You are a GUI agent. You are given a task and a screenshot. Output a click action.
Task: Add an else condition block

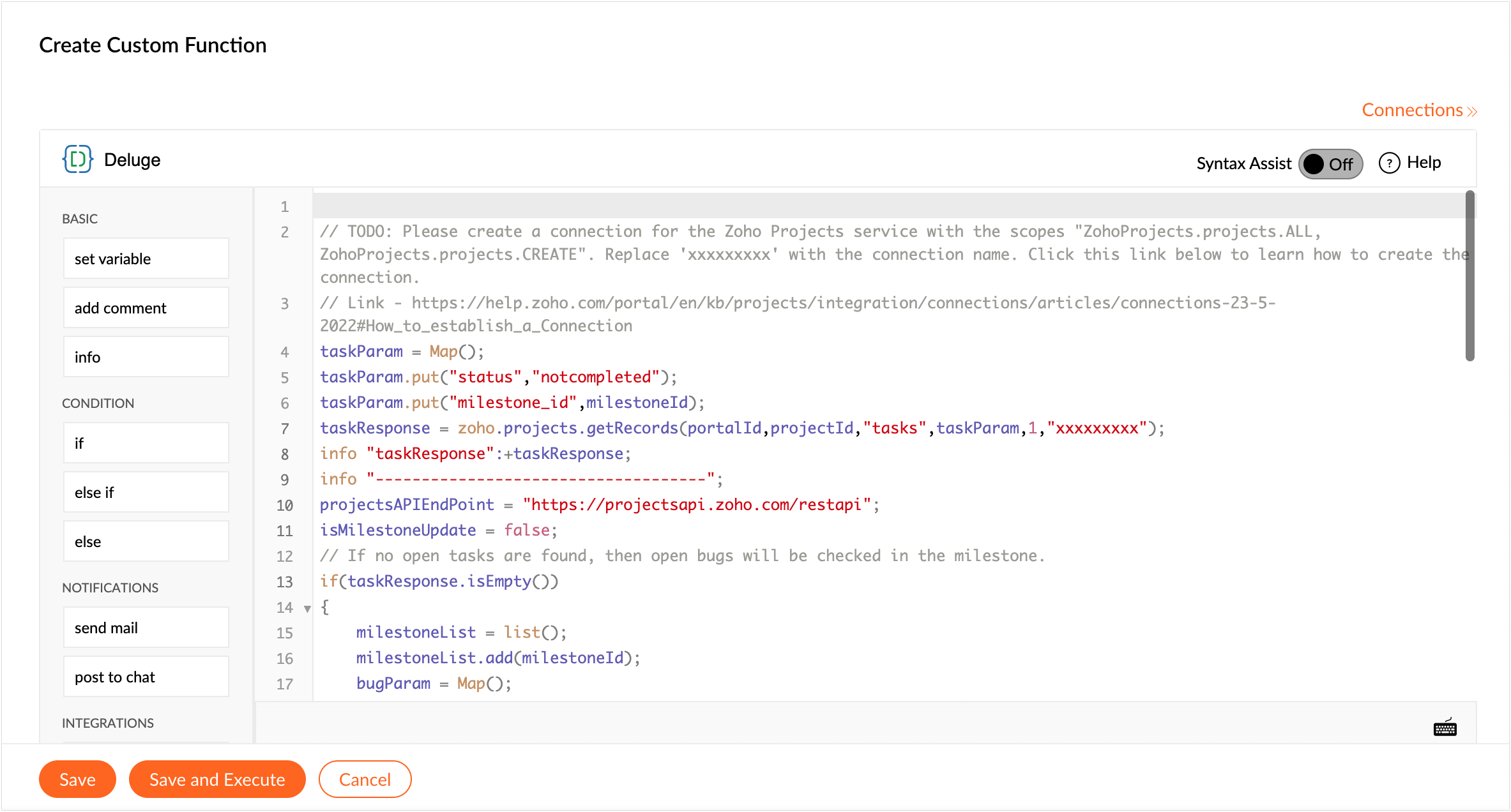146,541
